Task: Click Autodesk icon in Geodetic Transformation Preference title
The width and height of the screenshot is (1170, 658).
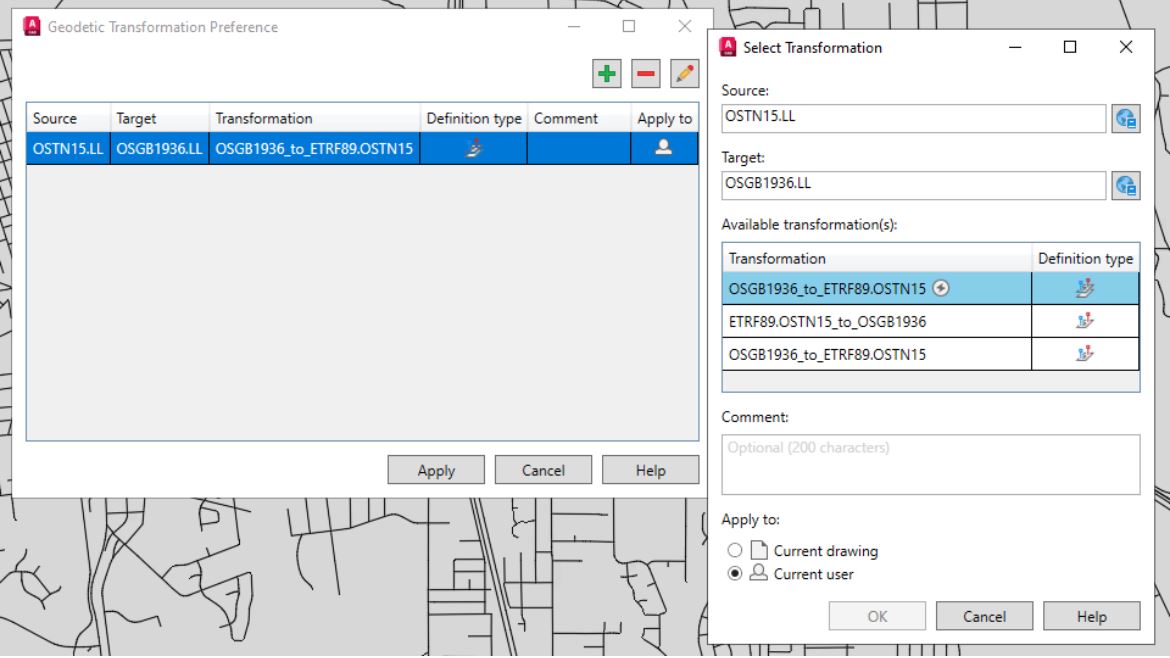Action: pos(31,26)
